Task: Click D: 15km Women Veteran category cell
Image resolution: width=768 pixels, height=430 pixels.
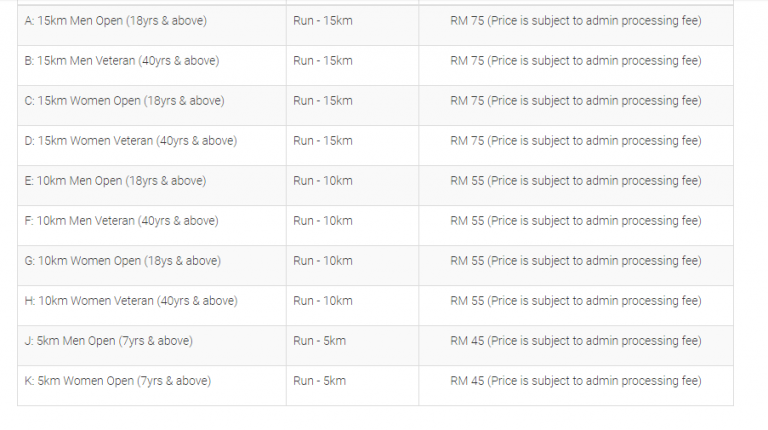Action: click(x=152, y=145)
